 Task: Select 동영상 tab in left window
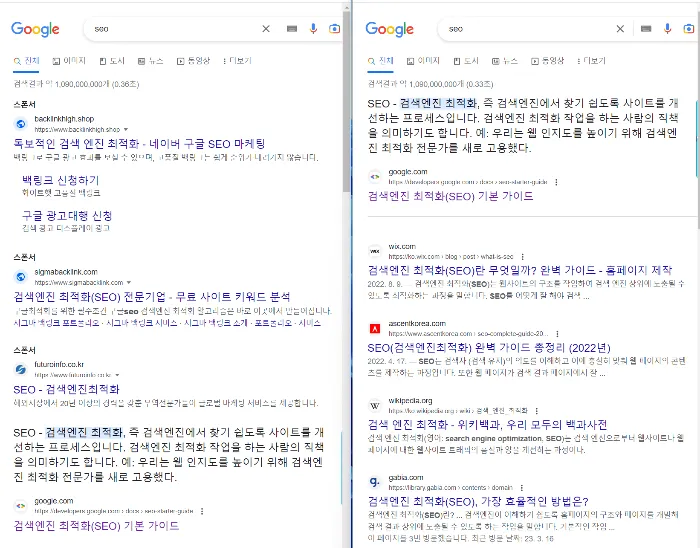click(193, 61)
